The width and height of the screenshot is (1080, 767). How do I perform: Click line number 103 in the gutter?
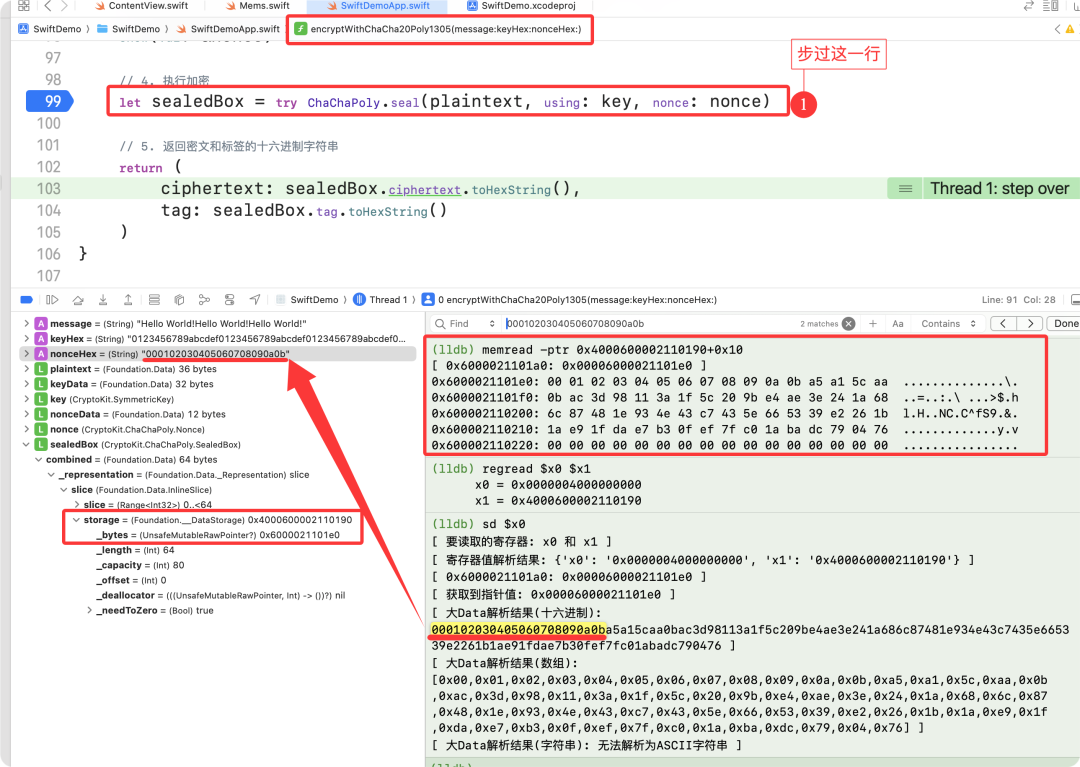48,189
